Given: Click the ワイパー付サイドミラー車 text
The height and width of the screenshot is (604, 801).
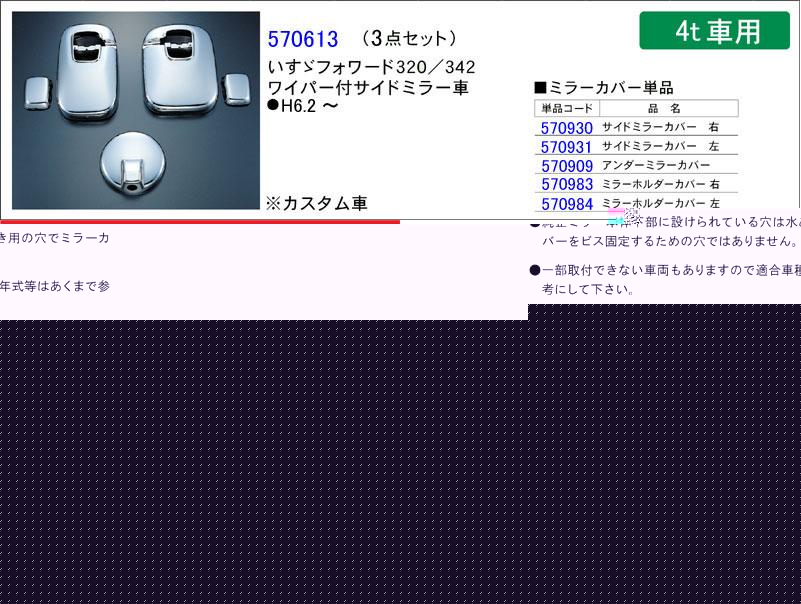Looking at the screenshot, I should [x=368, y=87].
